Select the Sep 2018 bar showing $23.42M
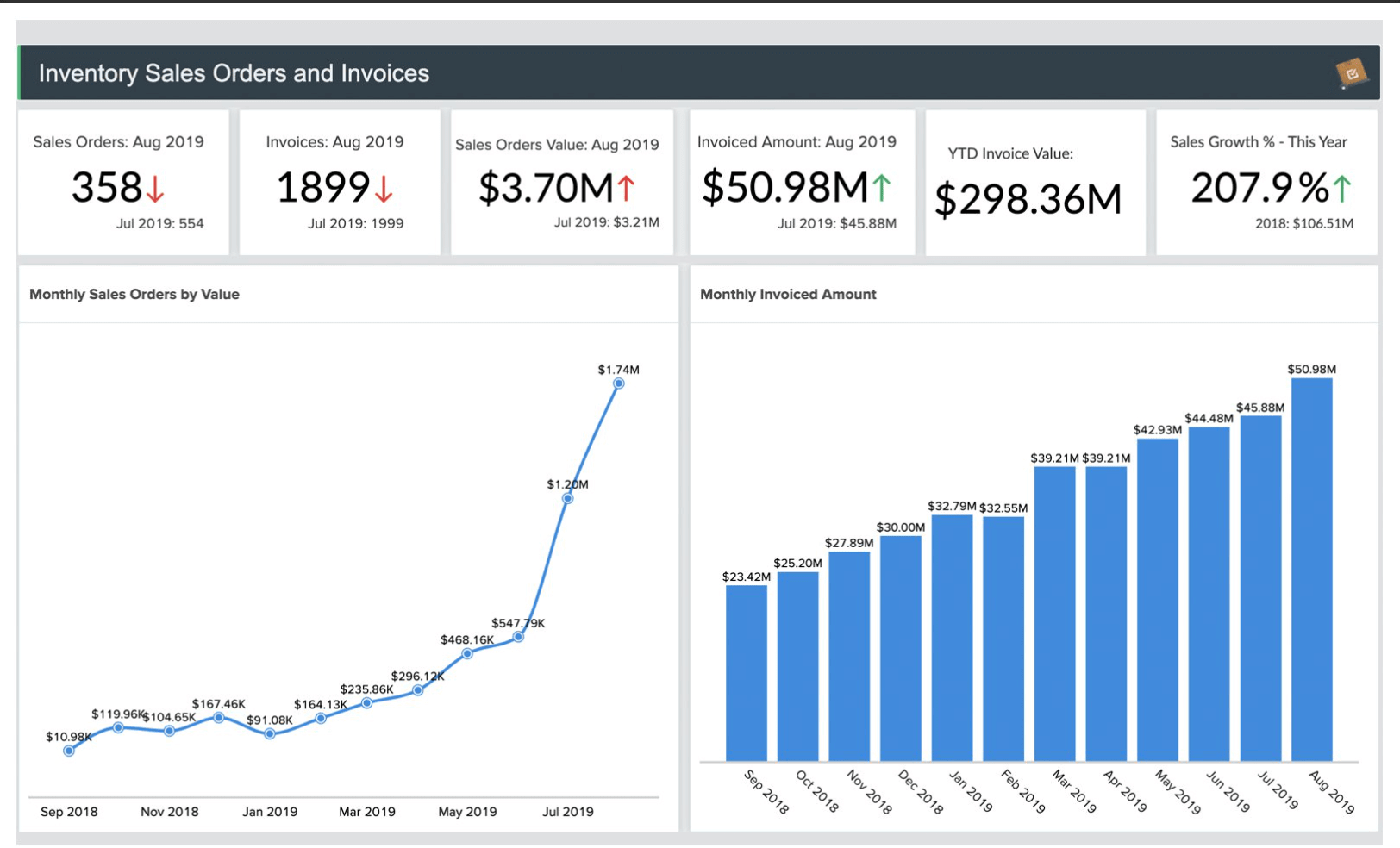1400x848 pixels. pos(746,672)
